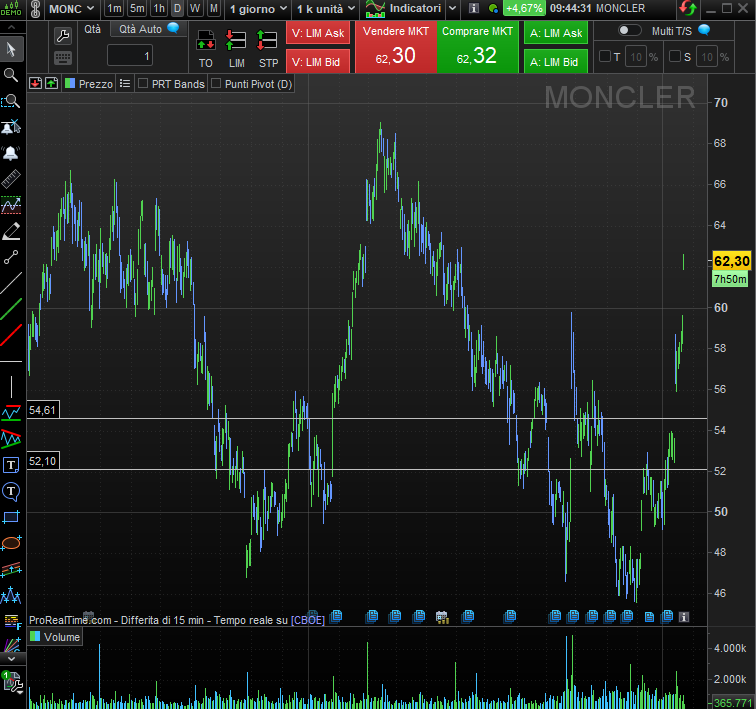Select the rectangle drawing tool
The image size is (756, 709).
coord(11,517)
